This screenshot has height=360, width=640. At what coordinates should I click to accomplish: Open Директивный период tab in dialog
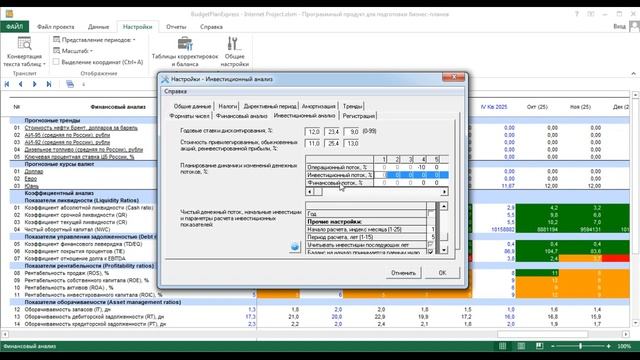click(270, 106)
